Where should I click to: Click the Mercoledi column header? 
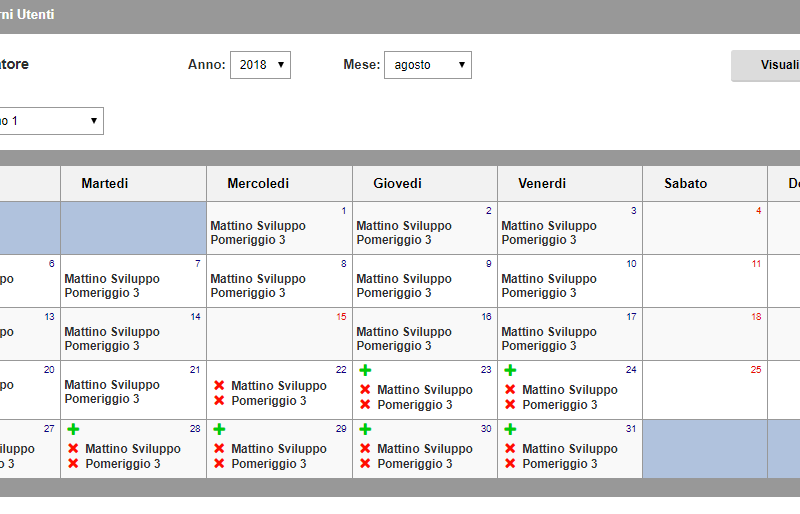280,183
